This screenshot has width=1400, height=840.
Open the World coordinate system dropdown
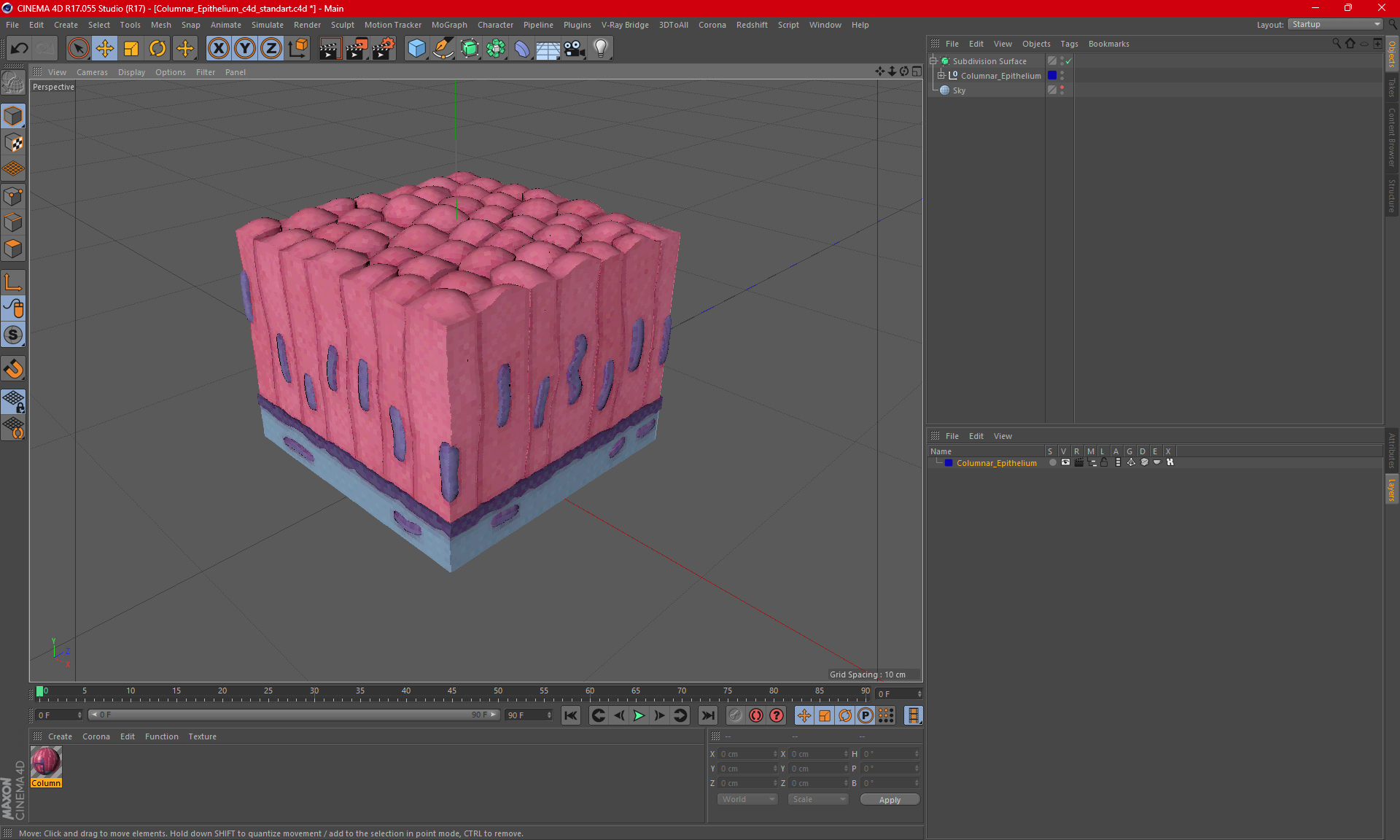747,799
